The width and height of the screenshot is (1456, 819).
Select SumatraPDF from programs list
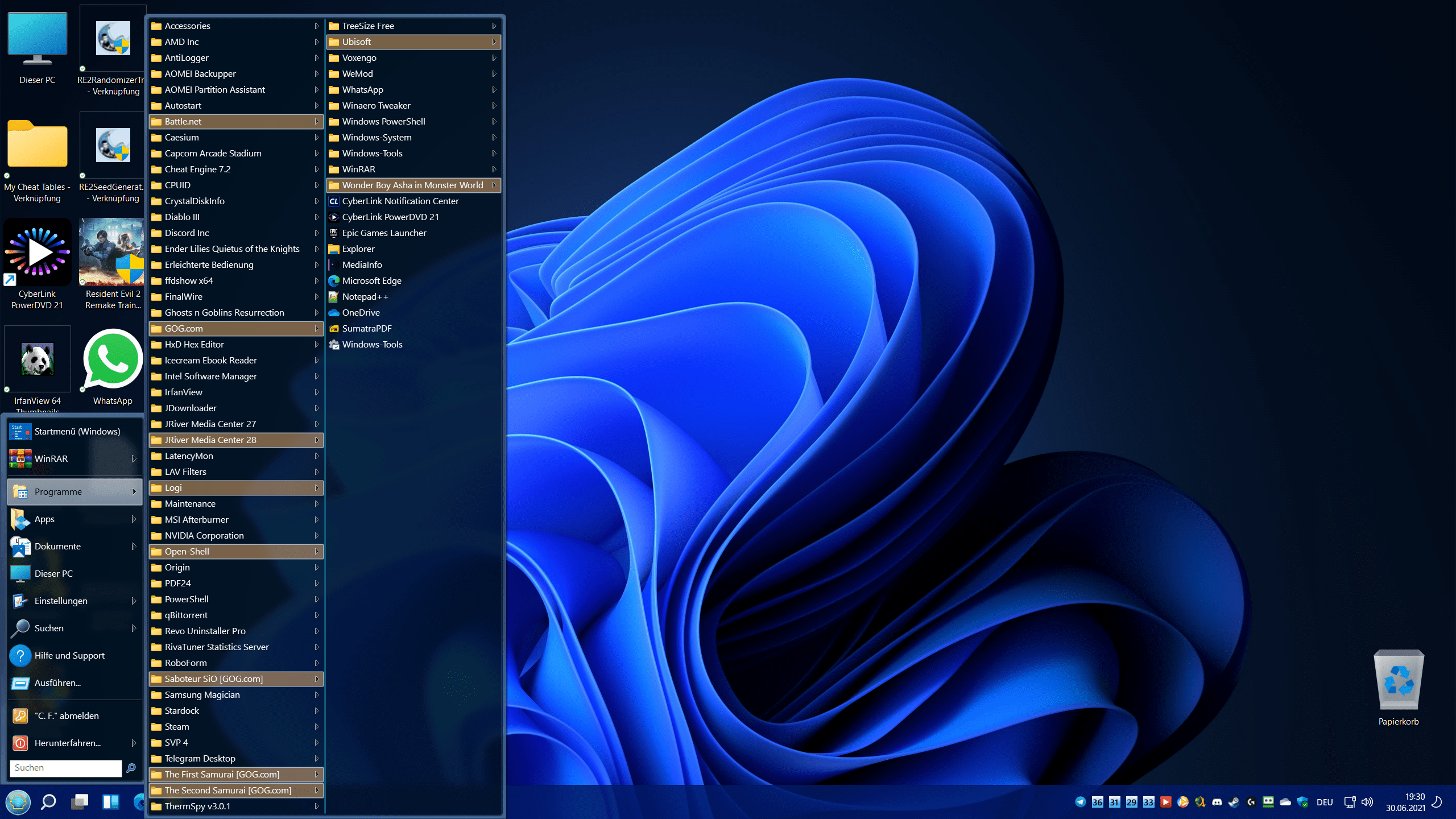click(367, 328)
